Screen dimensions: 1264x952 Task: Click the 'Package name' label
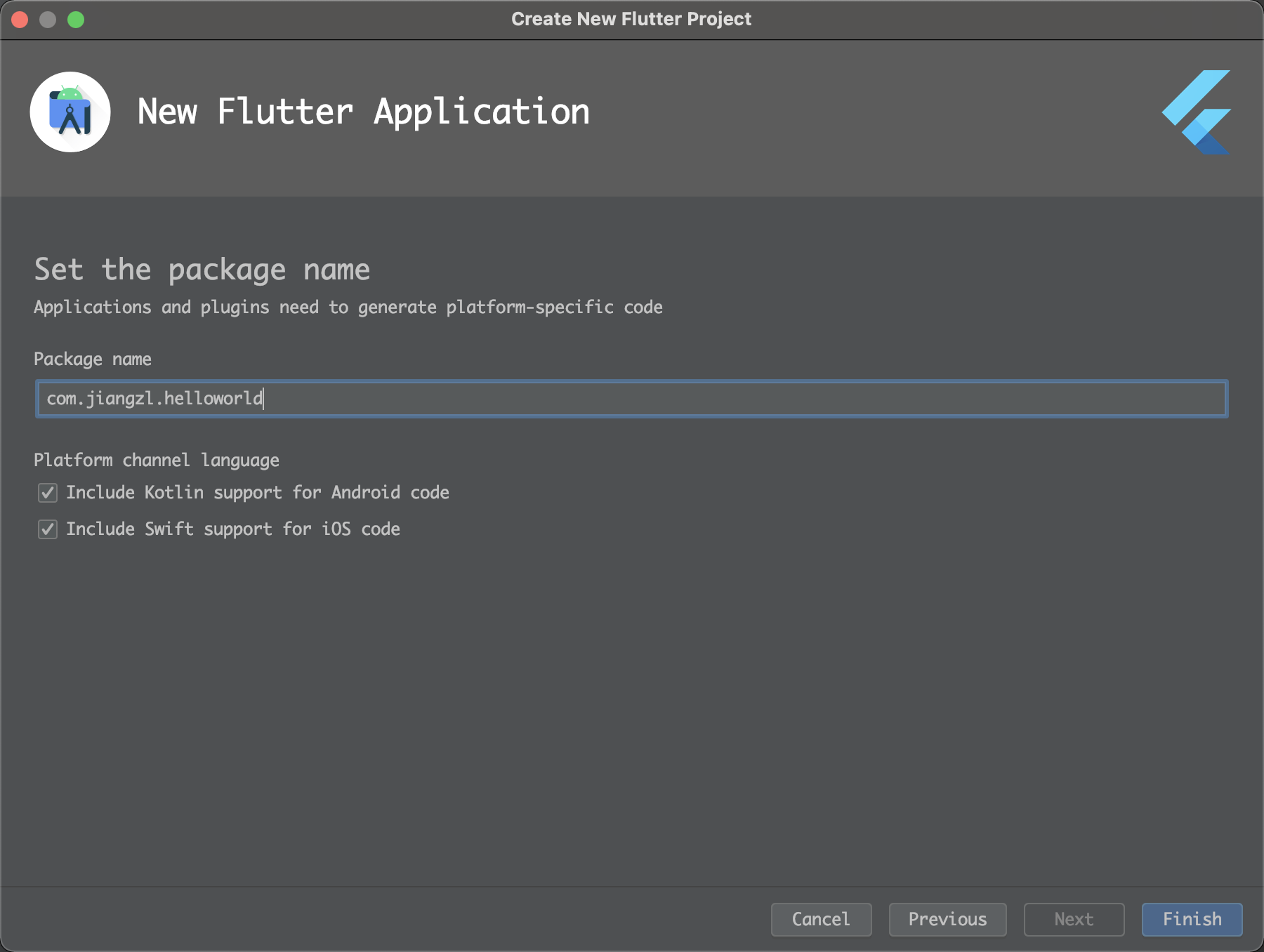click(93, 359)
